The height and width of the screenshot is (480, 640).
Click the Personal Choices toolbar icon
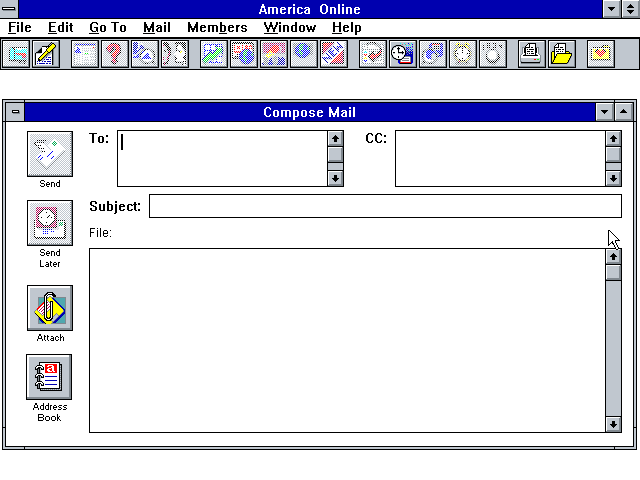click(493, 54)
